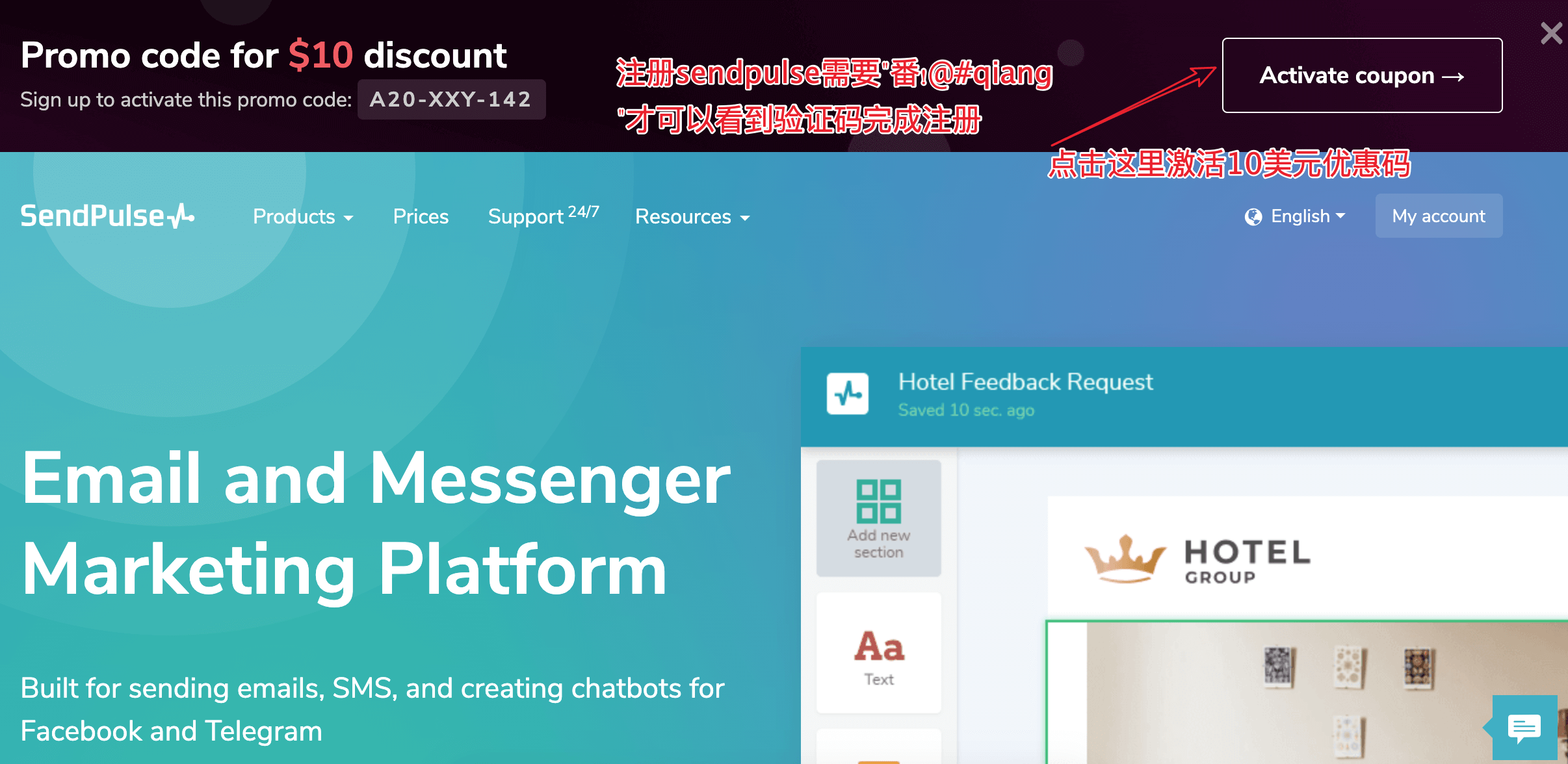Open the Prices menu item
Image resolution: width=1568 pixels, height=764 pixels.
click(x=421, y=217)
